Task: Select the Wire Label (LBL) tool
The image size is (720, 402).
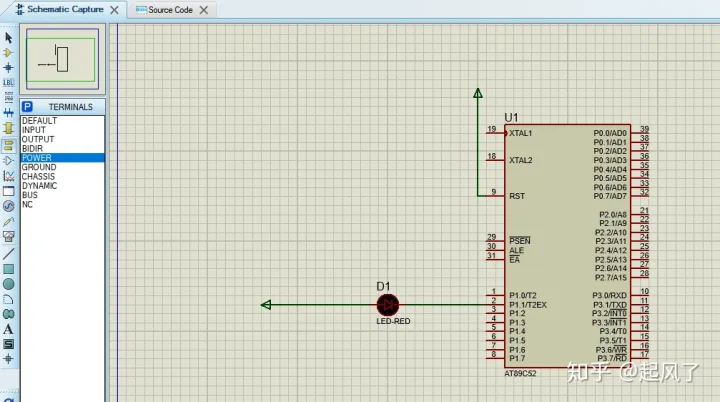Action: pyautogui.click(x=8, y=83)
